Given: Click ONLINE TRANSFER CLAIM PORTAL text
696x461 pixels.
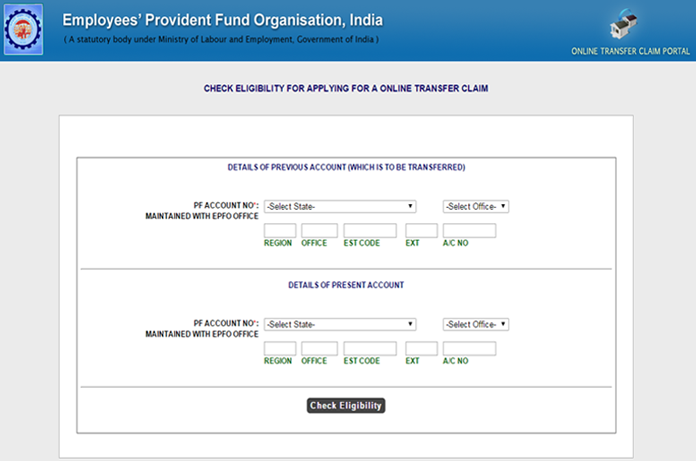Looking at the screenshot, I should click(630, 51).
